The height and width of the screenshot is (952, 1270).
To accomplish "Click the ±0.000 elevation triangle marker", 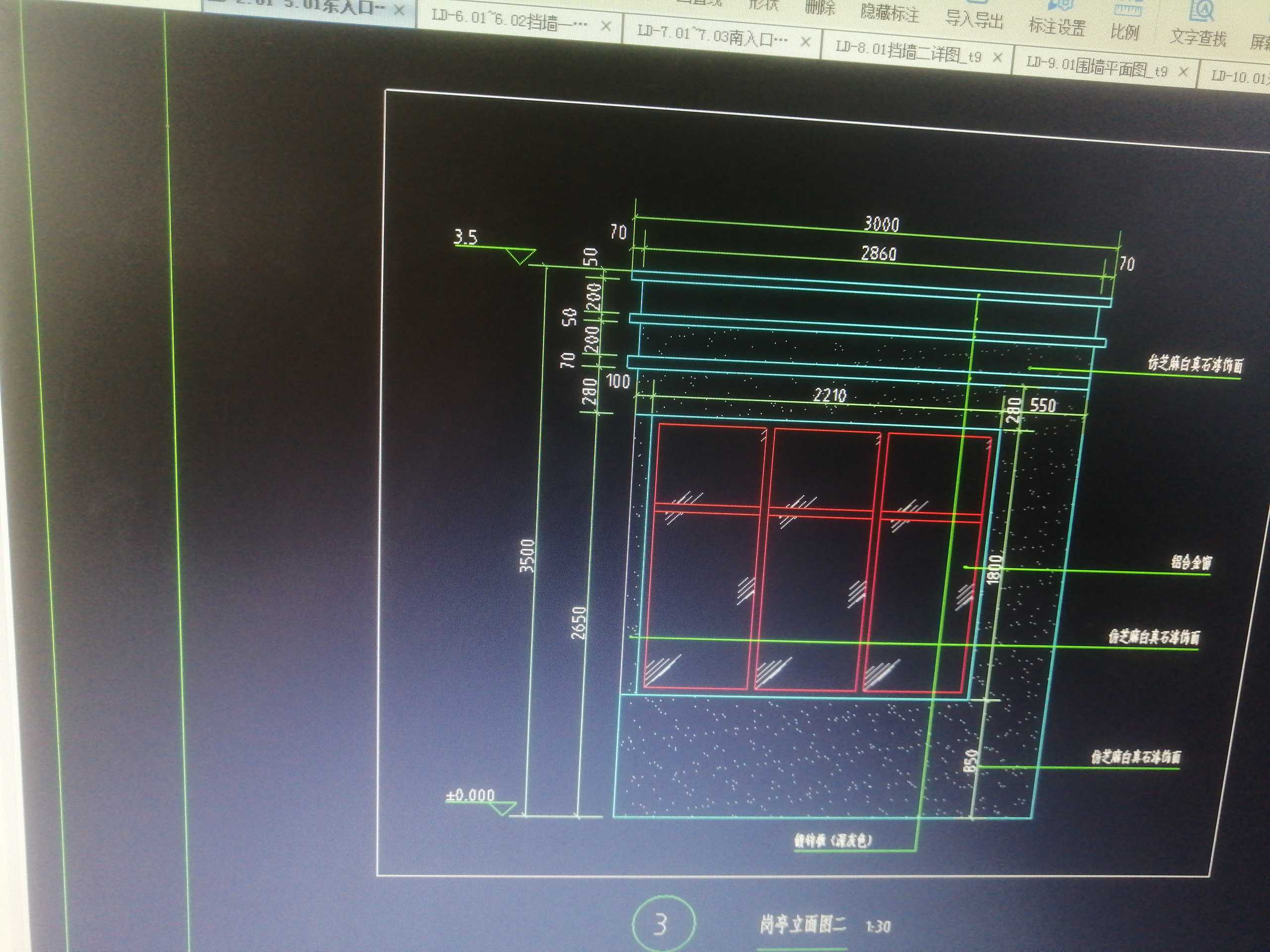I will point(503,809).
